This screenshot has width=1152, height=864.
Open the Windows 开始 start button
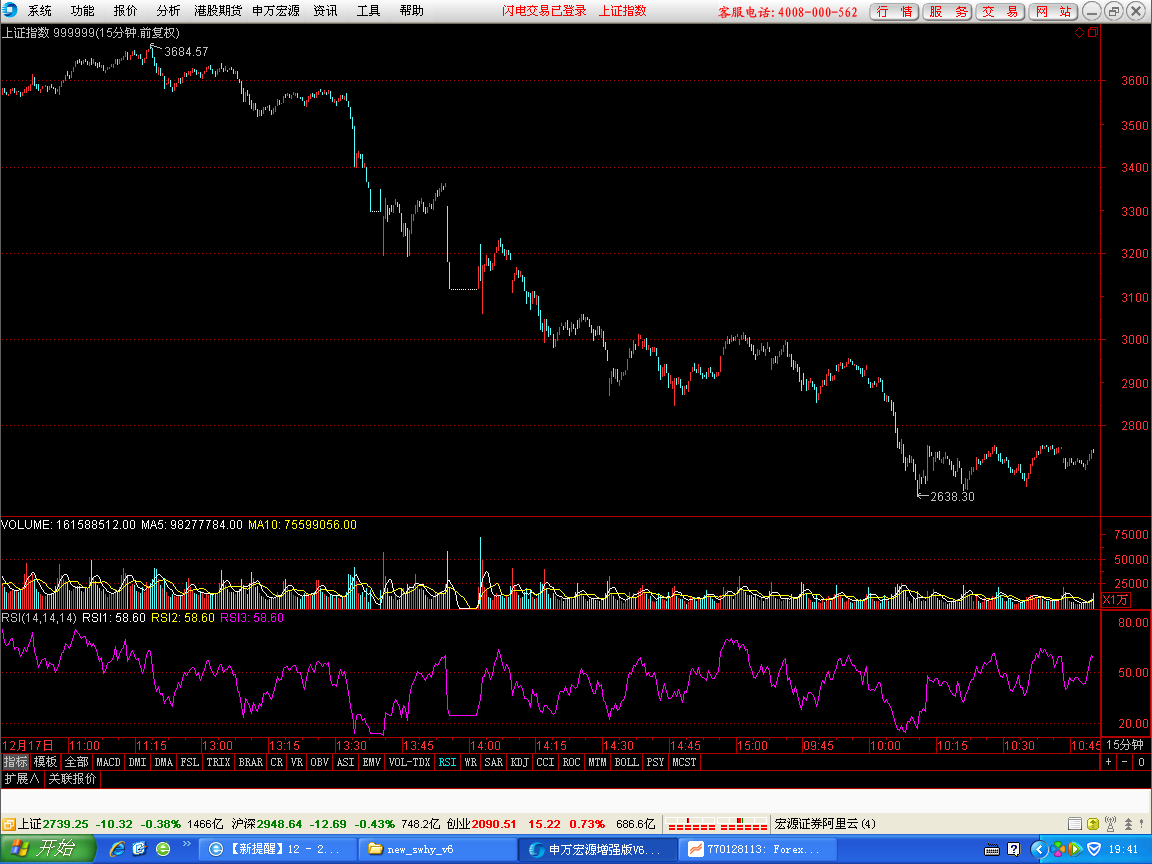tap(47, 849)
